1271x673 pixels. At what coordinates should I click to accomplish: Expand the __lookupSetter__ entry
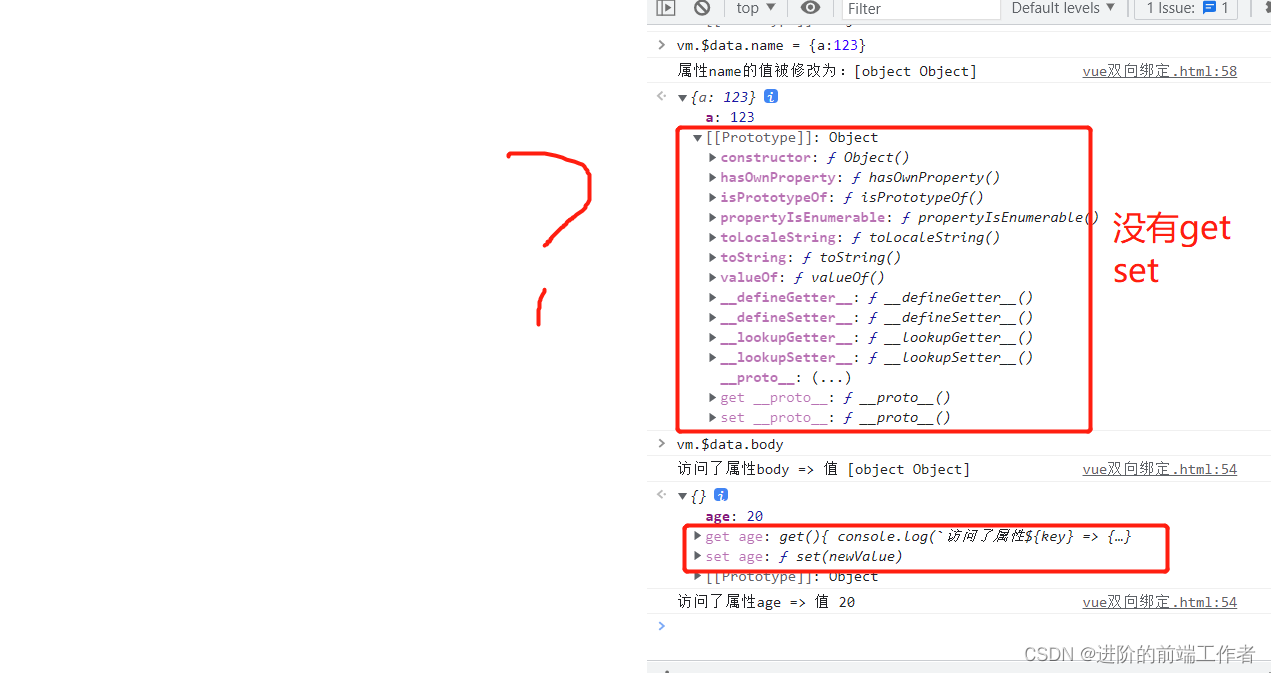tap(712, 358)
